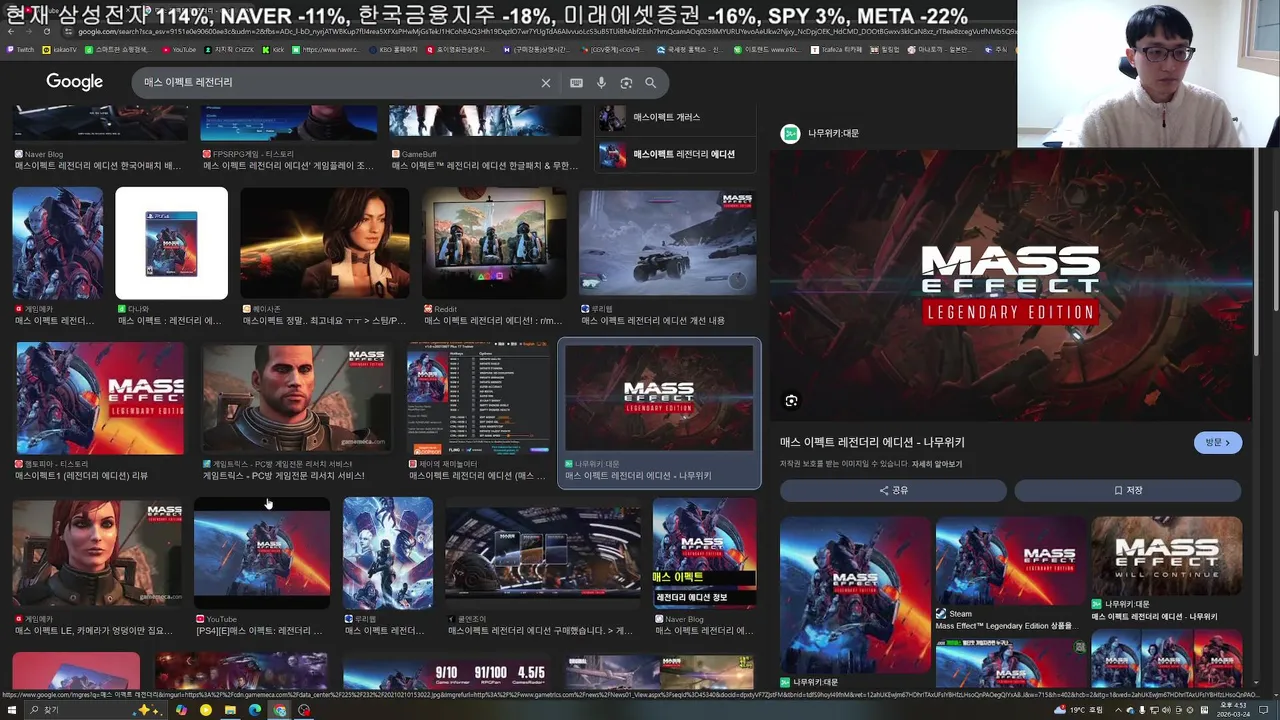This screenshot has height=720, width=1280.
Task: Open 루리웹 snowy vehicle thumbnail
Action: (667, 243)
